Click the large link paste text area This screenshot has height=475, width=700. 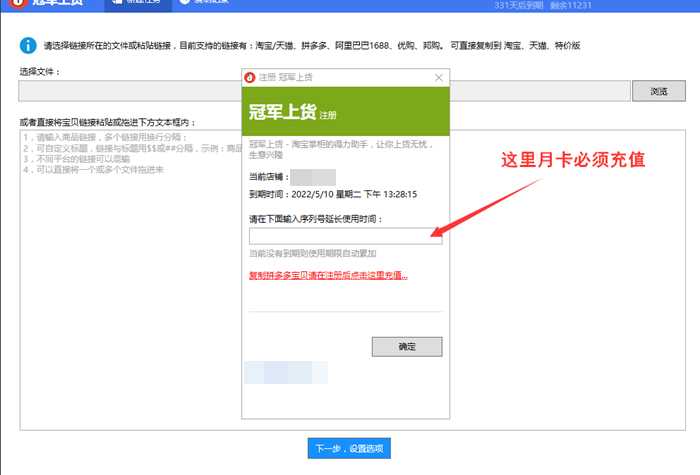click(130, 300)
